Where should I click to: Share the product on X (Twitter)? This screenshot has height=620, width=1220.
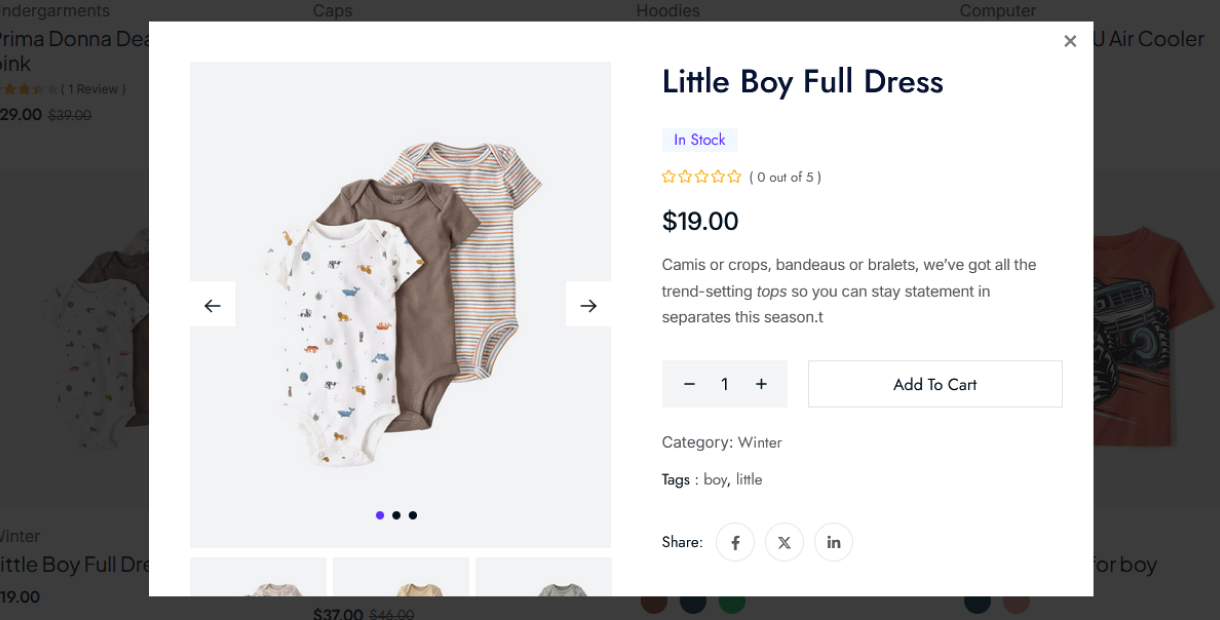784,542
